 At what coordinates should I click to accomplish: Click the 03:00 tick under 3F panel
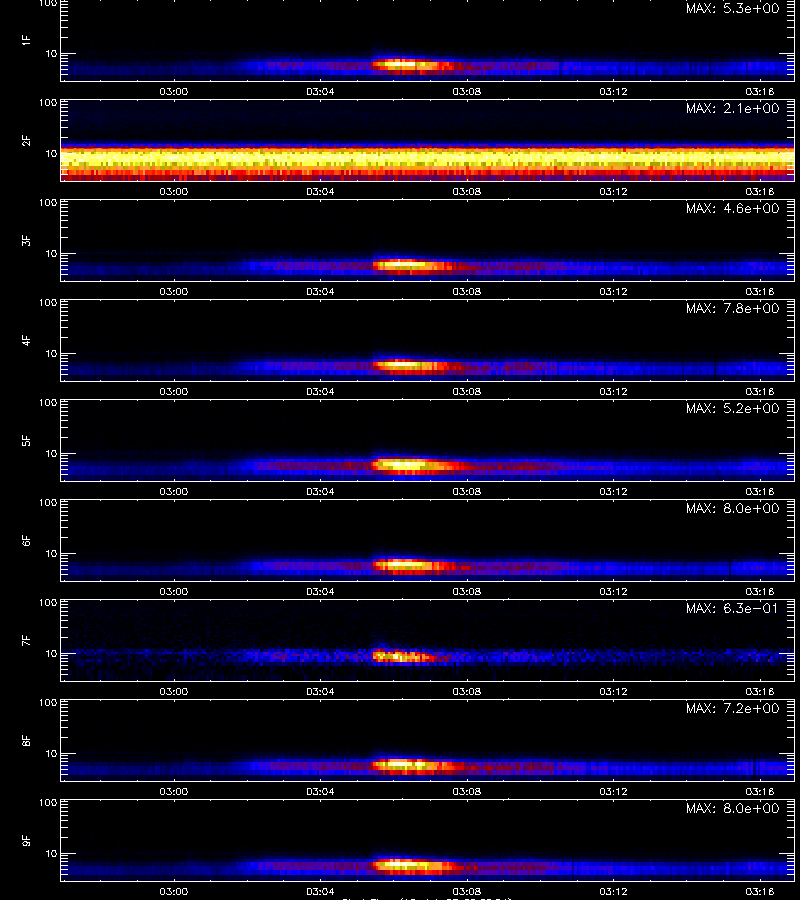(173, 292)
